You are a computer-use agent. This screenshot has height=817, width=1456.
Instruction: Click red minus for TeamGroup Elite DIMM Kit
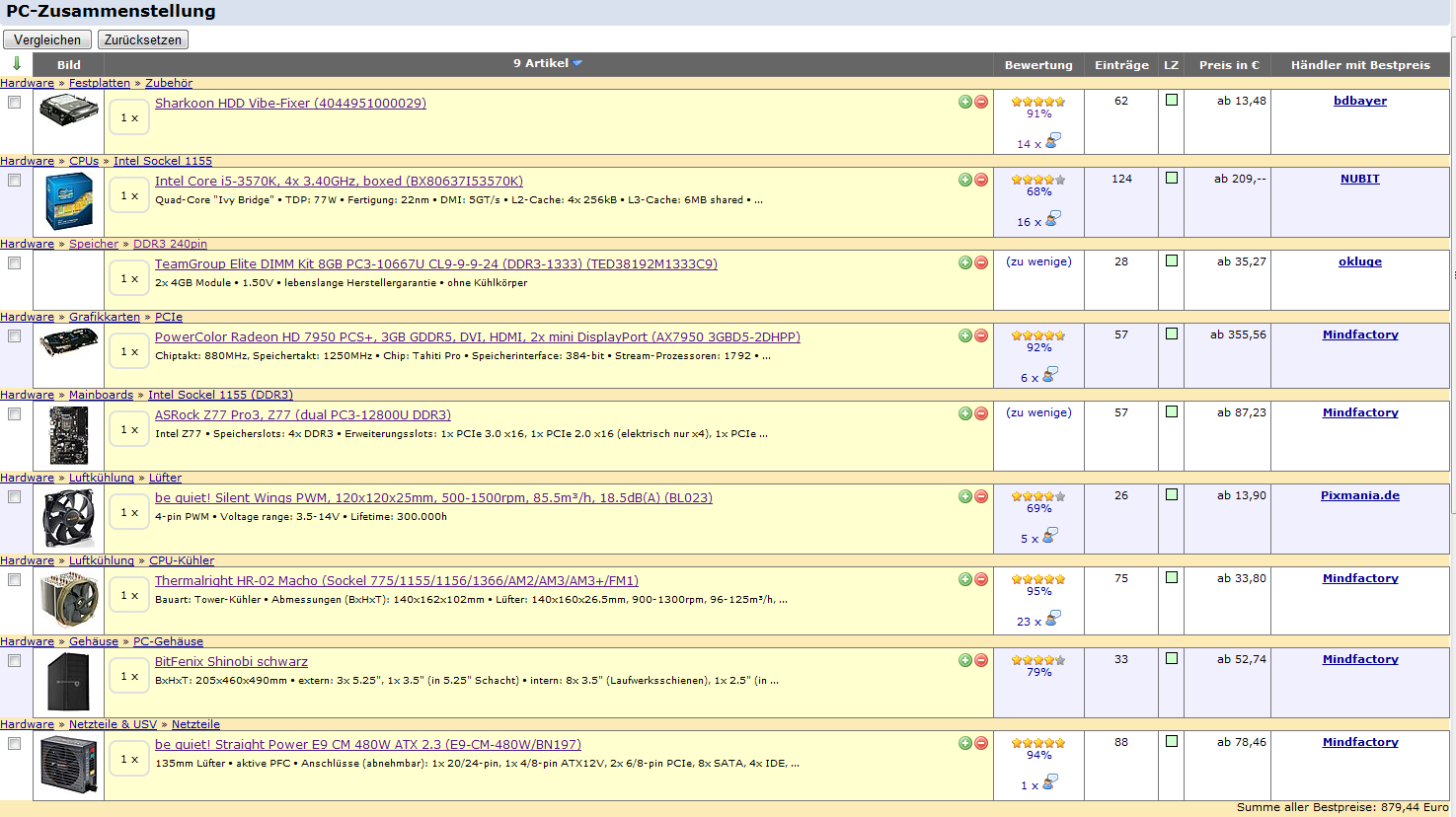click(981, 262)
